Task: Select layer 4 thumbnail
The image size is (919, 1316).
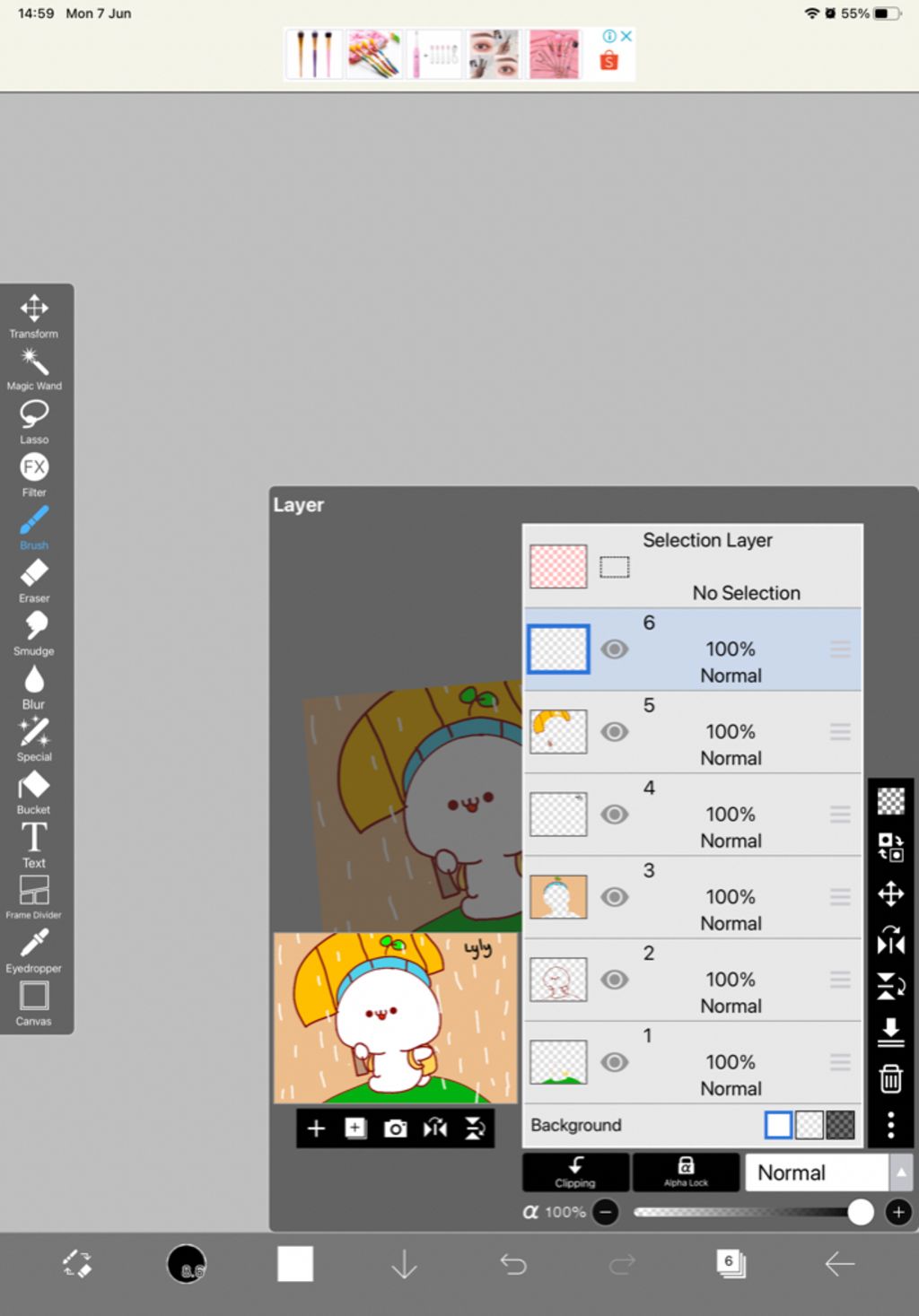Action: [x=558, y=814]
